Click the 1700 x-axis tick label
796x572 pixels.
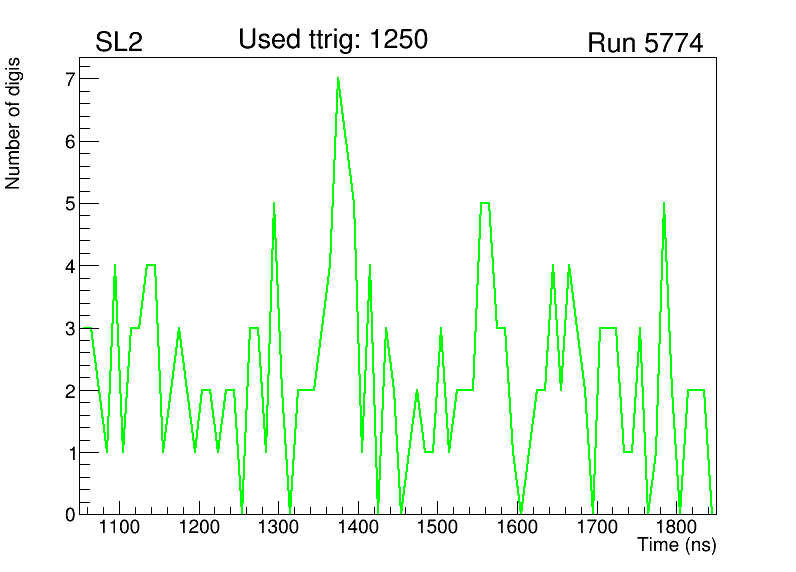click(x=597, y=528)
